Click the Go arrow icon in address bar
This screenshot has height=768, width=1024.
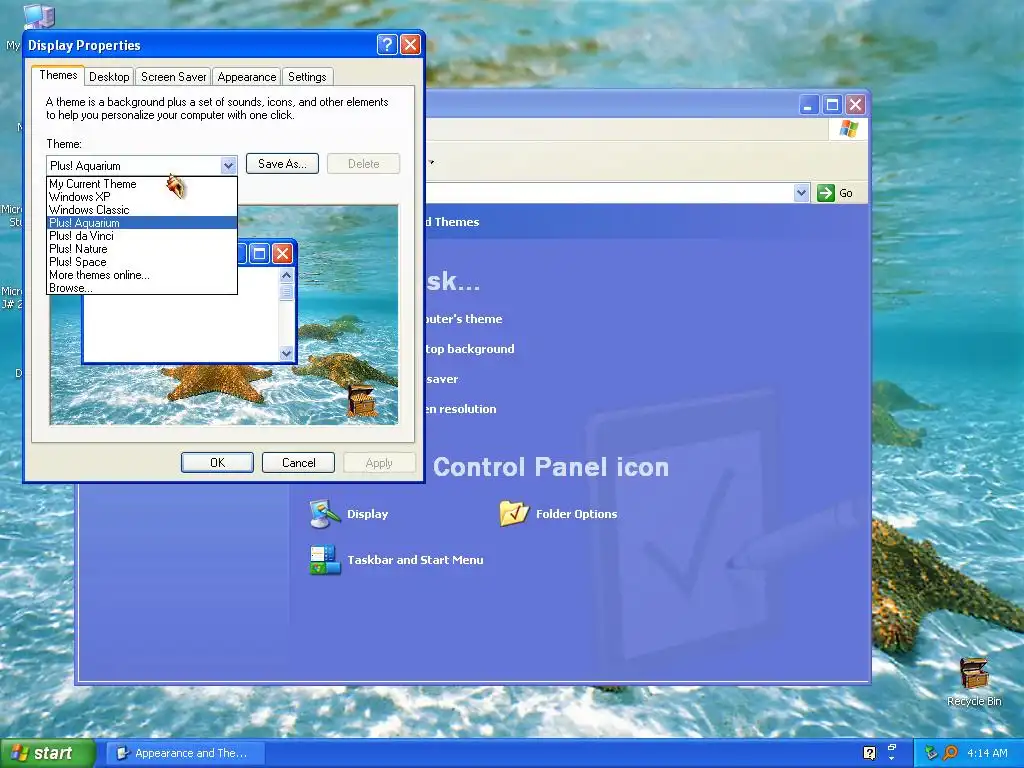coord(825,193)
